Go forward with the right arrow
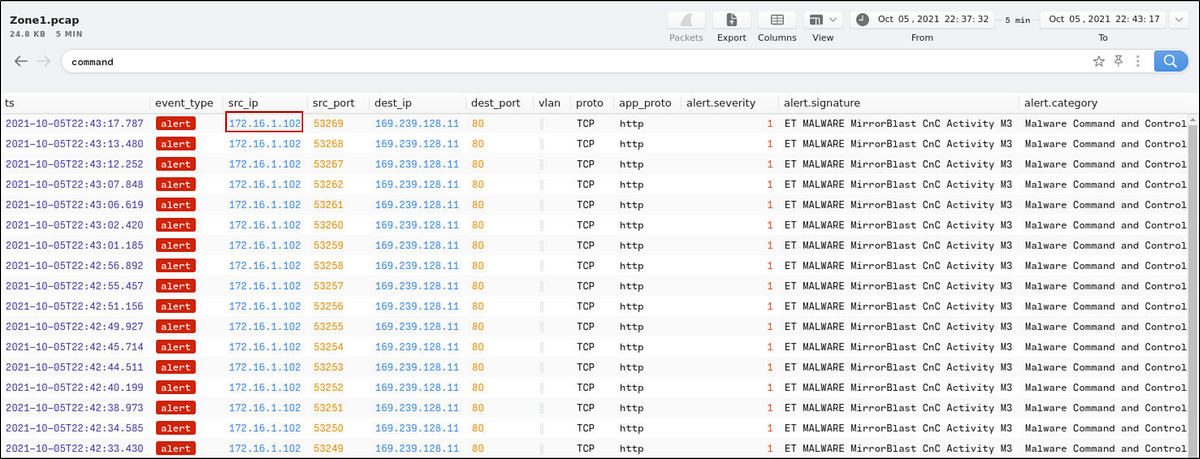 43,62
